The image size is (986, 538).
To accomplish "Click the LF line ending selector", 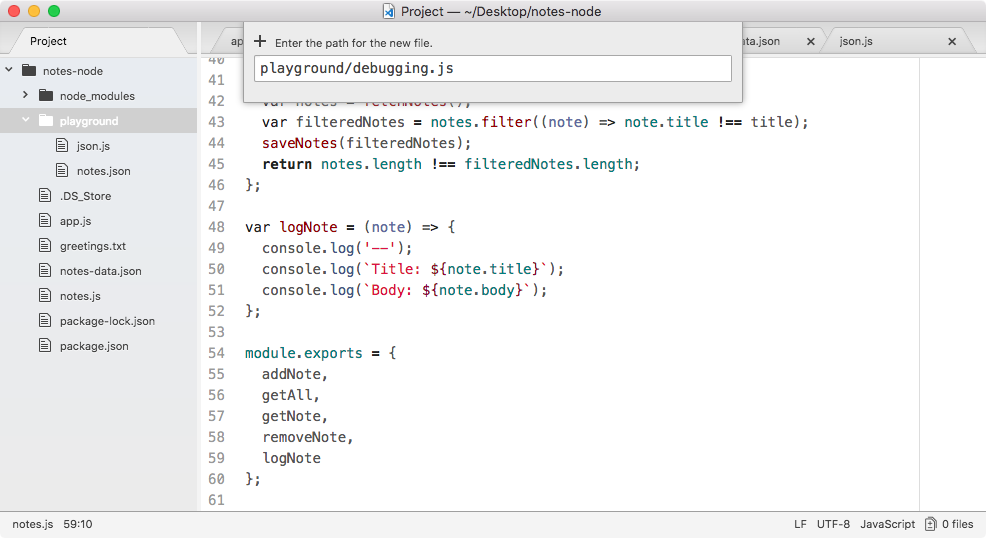I will coord(800,524).
